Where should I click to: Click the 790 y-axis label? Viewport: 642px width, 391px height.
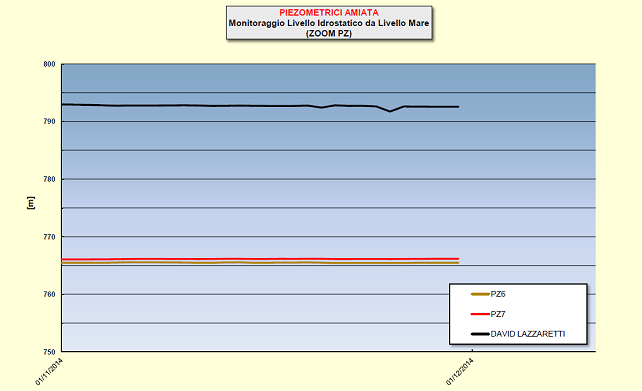[x=49, y=122]
